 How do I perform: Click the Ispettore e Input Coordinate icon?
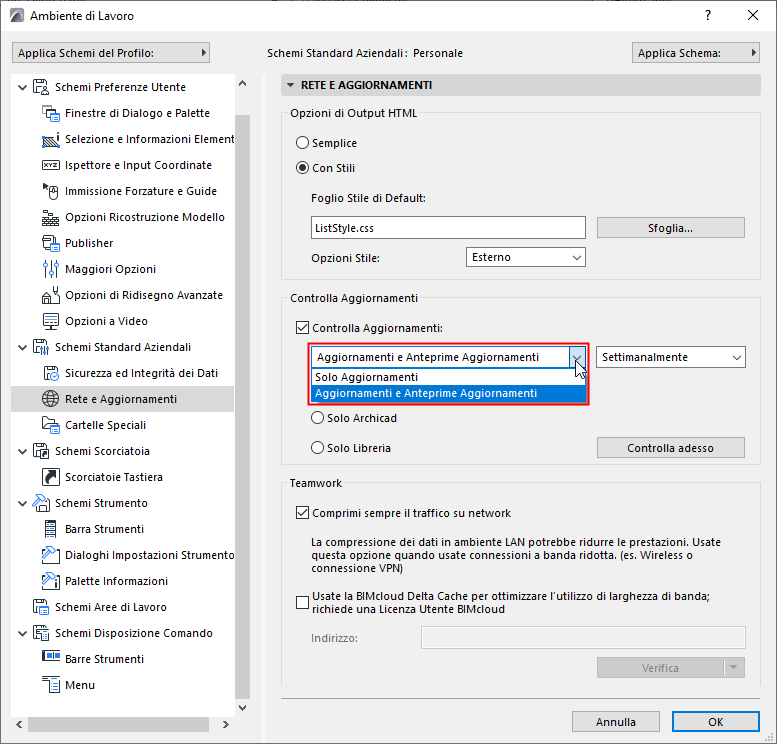coord(51,165)
